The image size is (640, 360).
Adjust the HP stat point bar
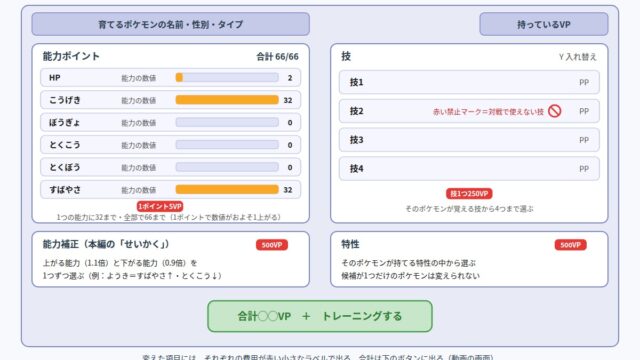[227, 78]
